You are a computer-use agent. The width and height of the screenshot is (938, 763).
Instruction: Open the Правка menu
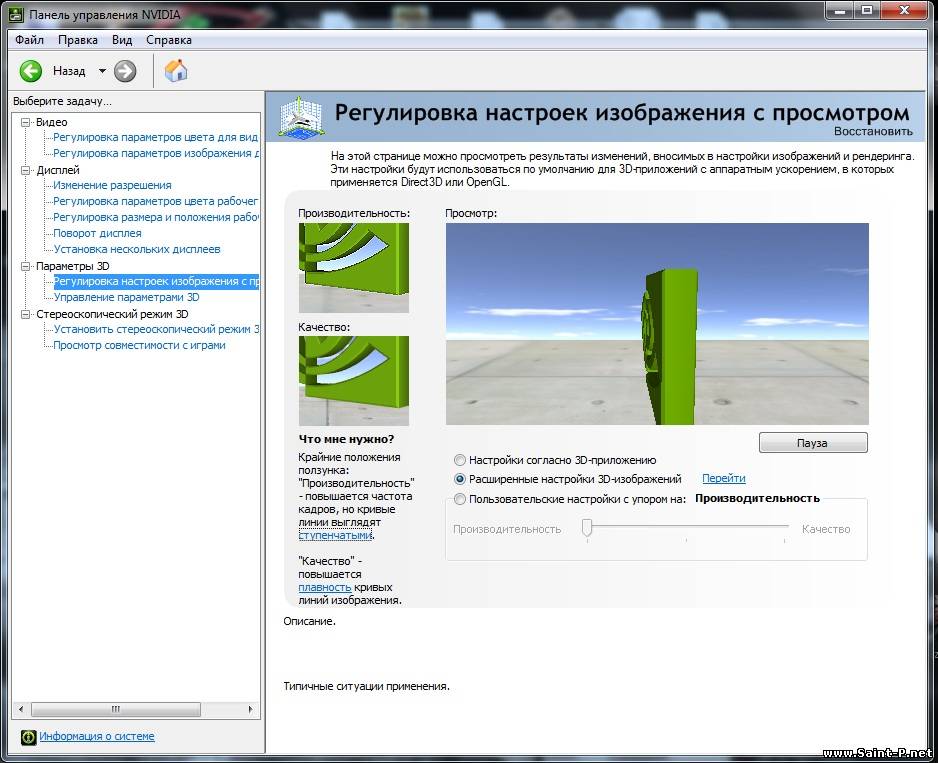click(x=78, y=40)
